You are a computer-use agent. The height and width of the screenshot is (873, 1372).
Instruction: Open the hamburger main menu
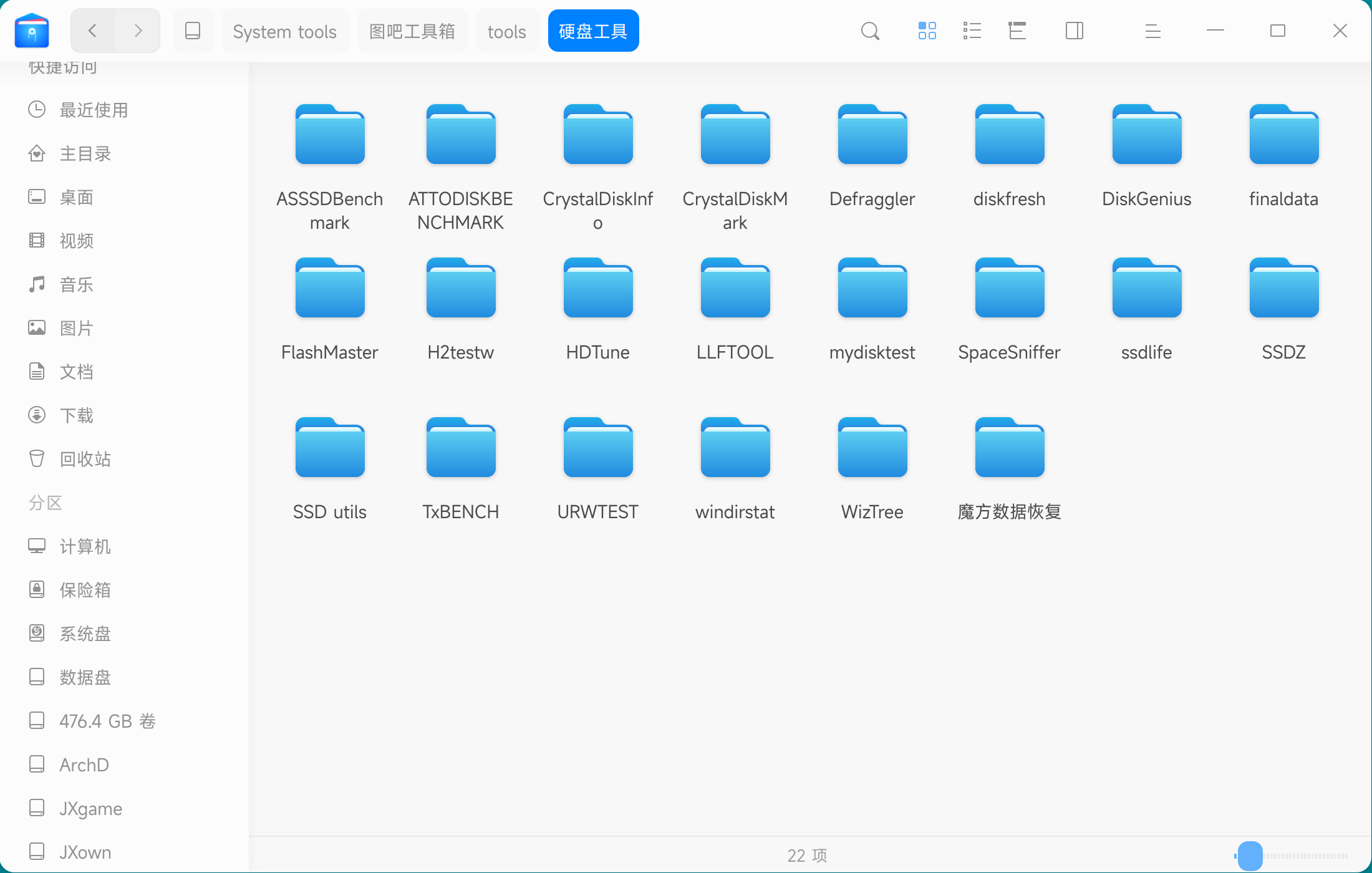click(1152, 31)
